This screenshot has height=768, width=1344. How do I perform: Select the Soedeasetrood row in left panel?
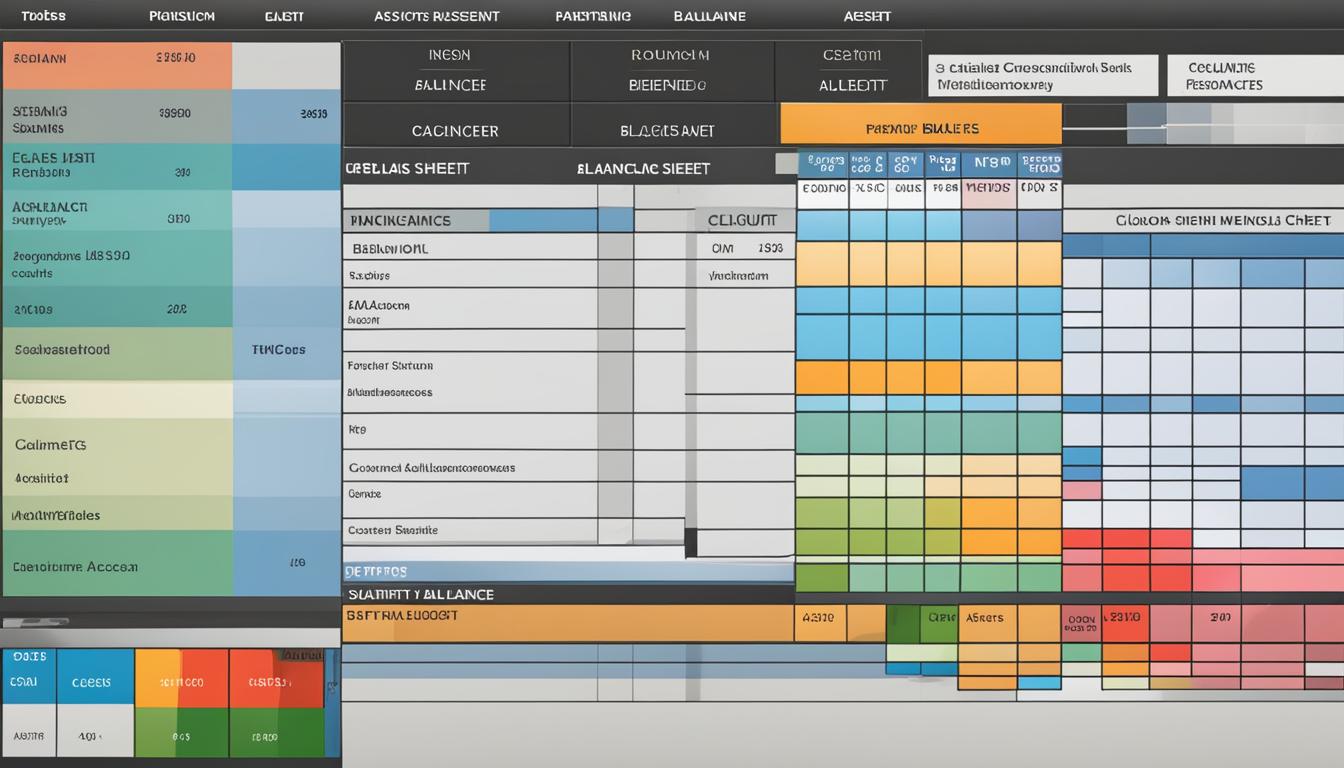tap(116, 351)
